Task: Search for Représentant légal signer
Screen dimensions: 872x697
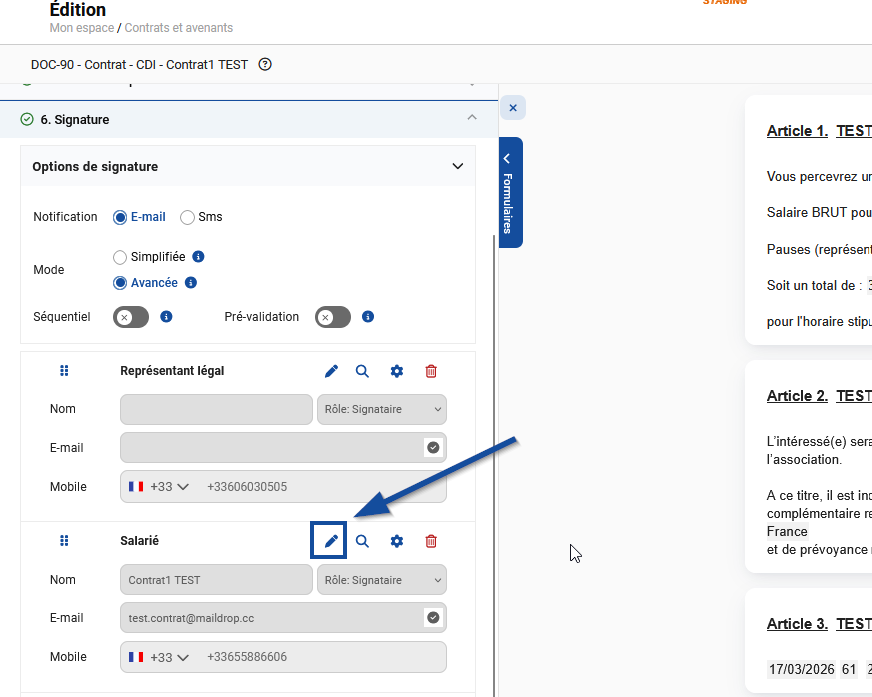Action: click(x=362, y=371)
